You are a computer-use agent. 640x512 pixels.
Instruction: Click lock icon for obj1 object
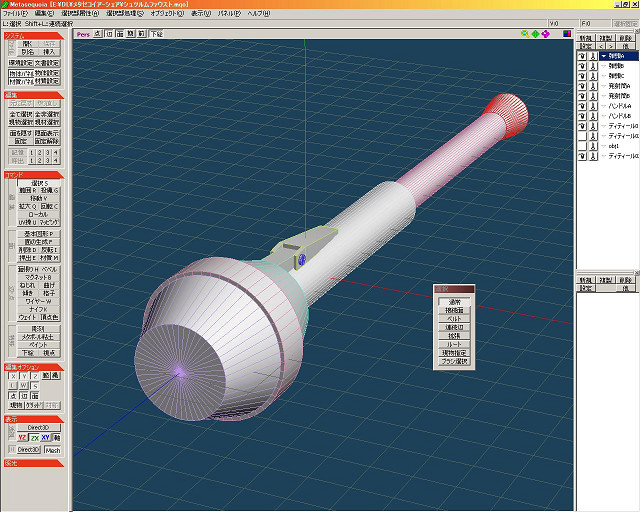tap(593, 146)
